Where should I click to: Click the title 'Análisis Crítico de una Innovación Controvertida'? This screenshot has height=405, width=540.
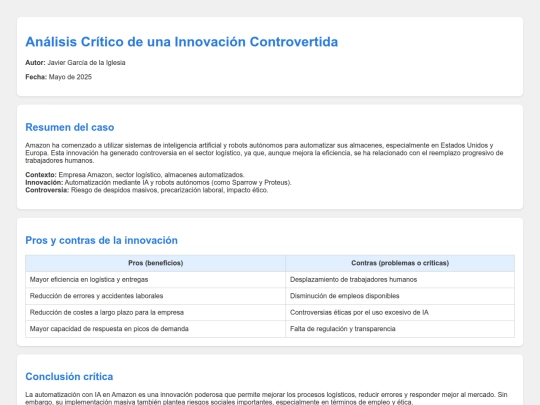(x=181, y=42)
